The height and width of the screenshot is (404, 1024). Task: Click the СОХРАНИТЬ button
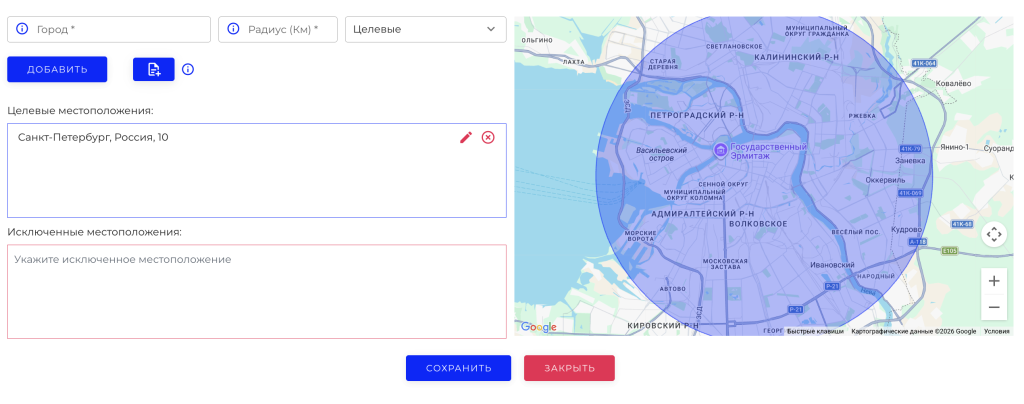click(x=458, y=368)
